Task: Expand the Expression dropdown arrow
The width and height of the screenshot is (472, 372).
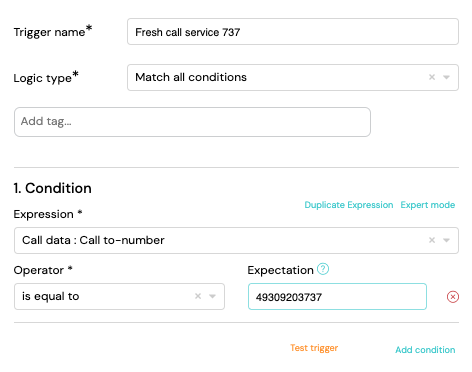Action: point(446,240)
